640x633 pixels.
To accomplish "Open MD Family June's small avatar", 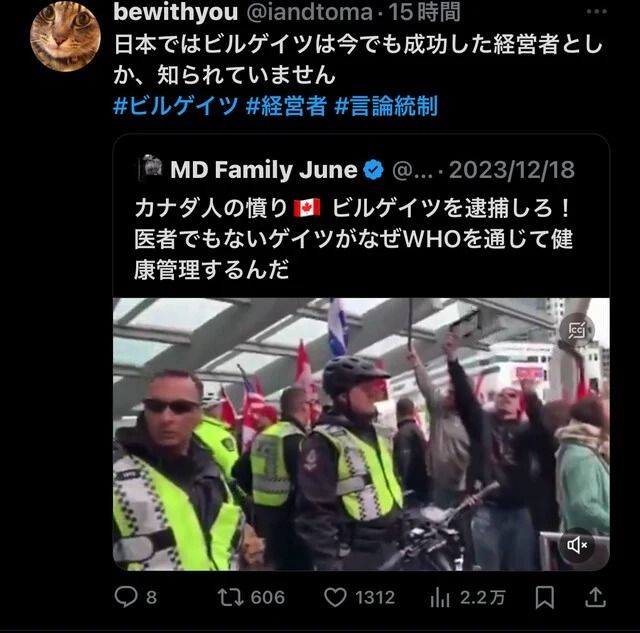I will click(x=151, y=167).
